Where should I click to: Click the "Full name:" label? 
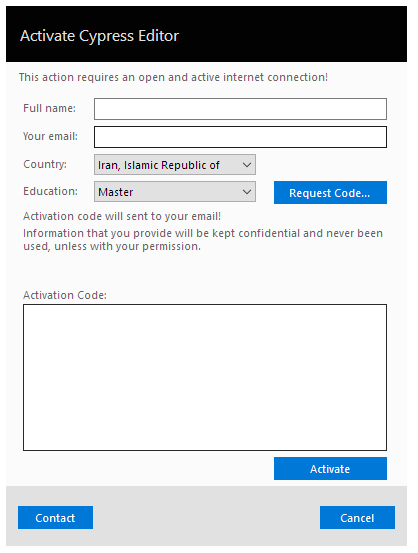tap(49, 108)
